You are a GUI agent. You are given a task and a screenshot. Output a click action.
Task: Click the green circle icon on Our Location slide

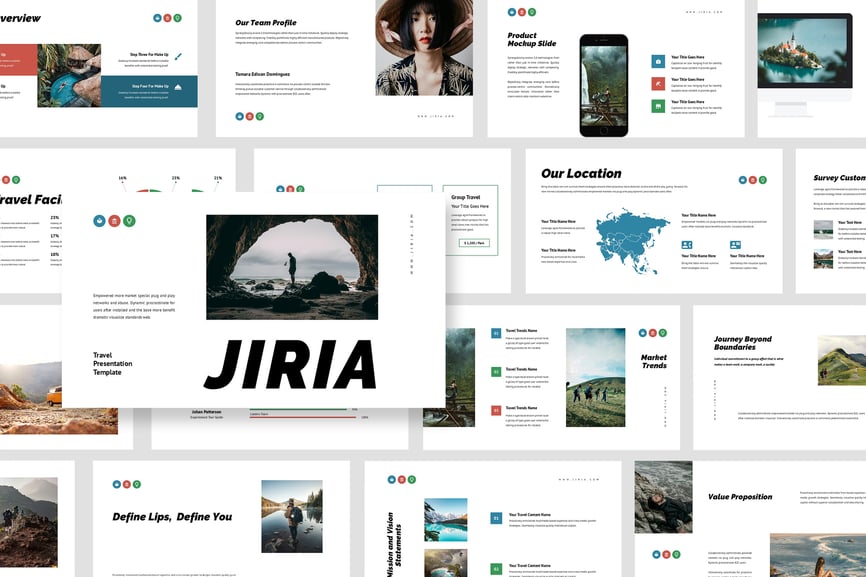tap(764, 180)
